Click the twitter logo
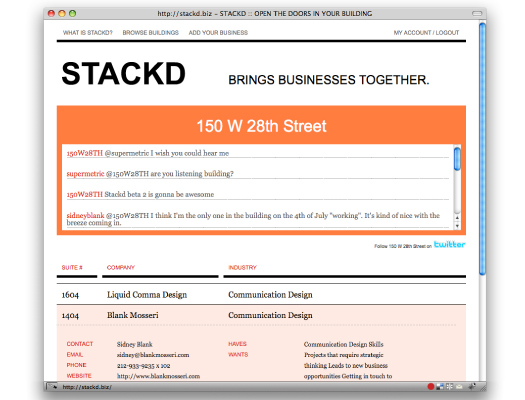Viewport: 525px width, 400px height. click(449, 244)
